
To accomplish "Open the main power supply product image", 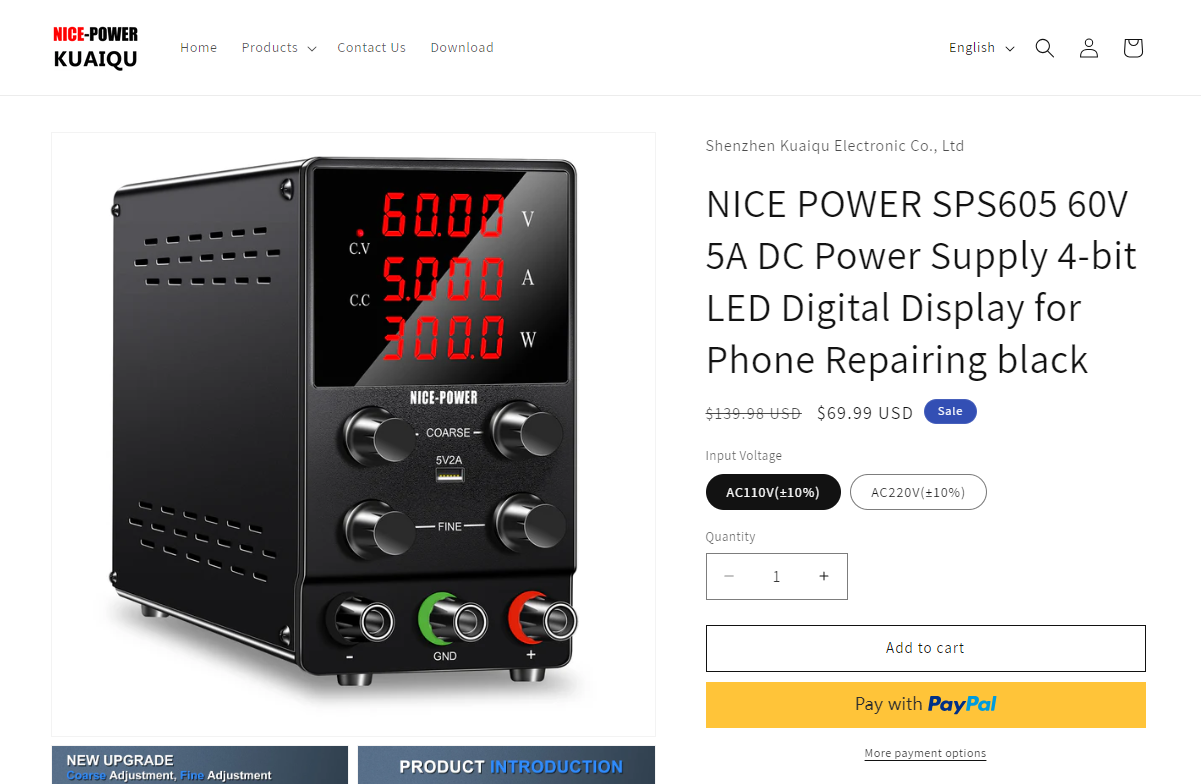I will click(354, 434).
